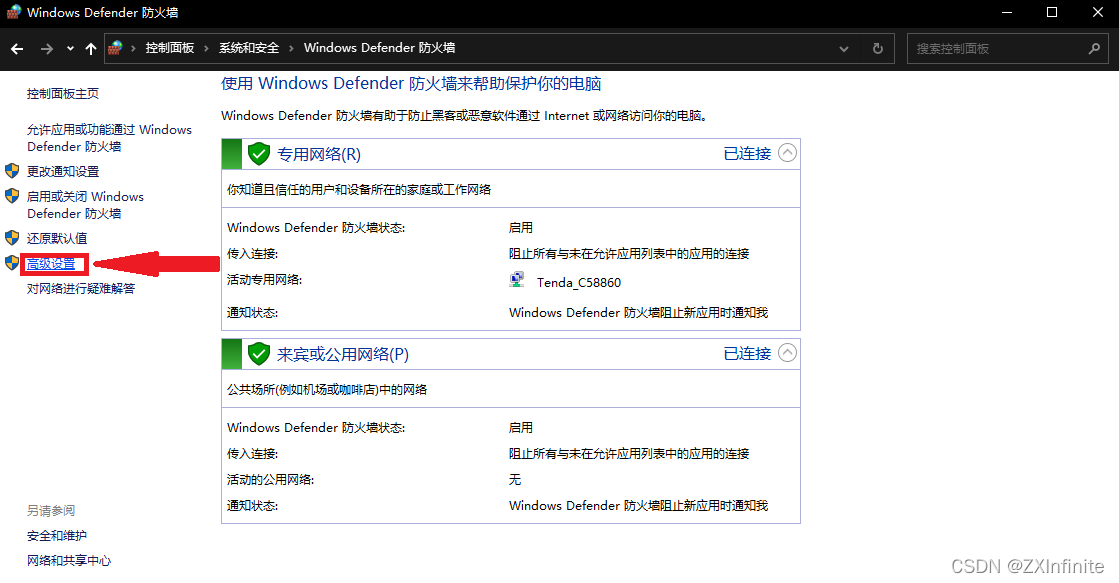The image size is (1119, 583).
Task: Click the search magnifier icon
Action: (1095, 49)
